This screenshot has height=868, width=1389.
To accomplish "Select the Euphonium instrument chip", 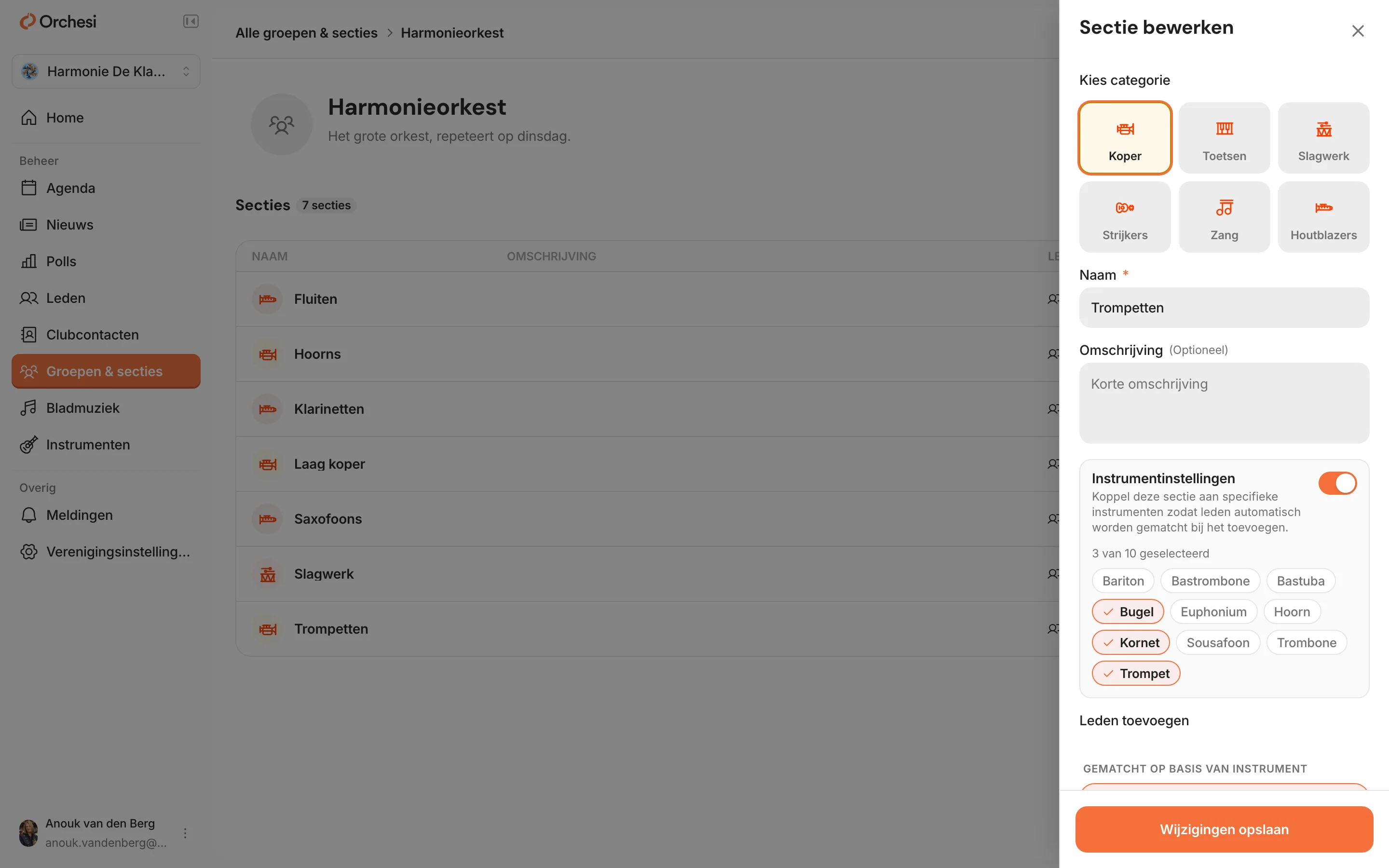I will [x=1213, y=611].
